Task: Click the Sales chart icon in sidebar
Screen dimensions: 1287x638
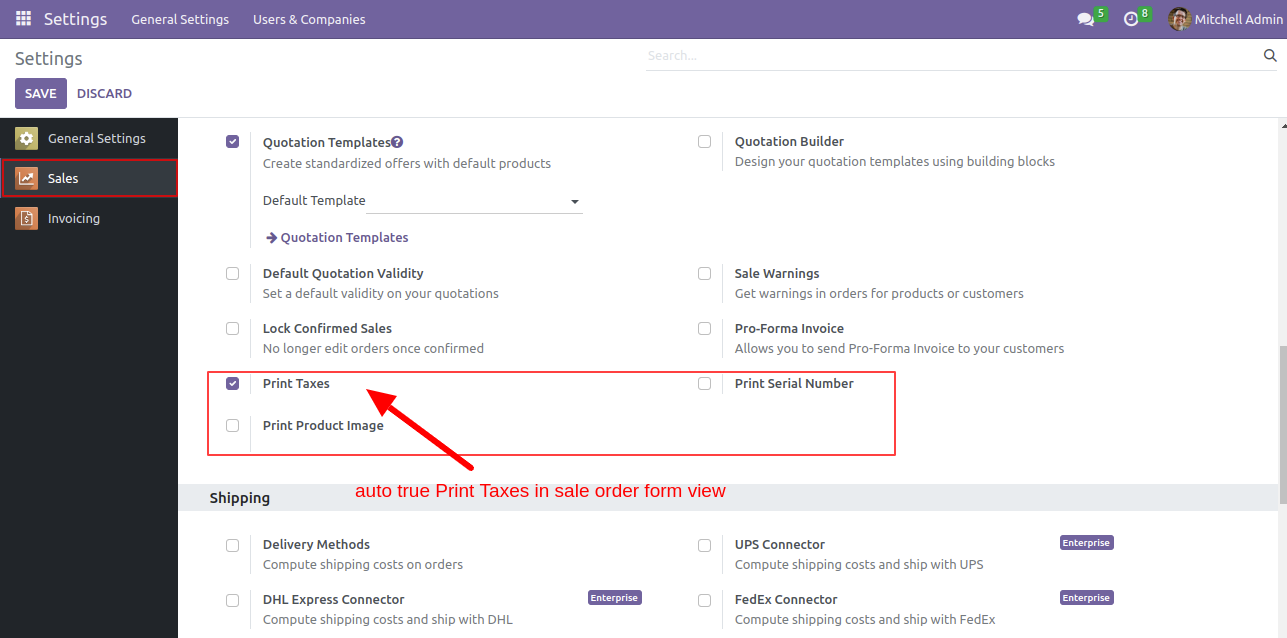Action: coord(27,178)
